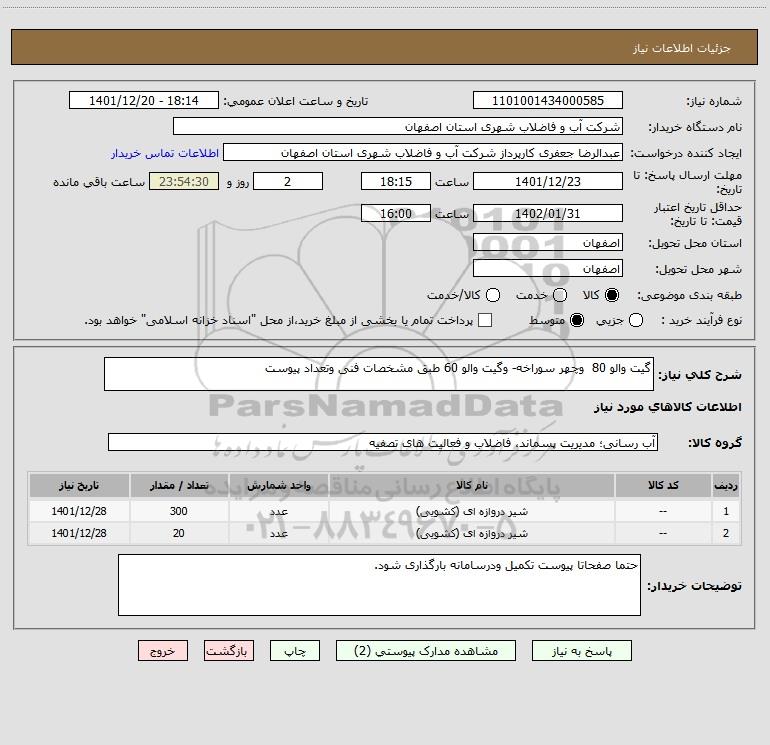Click row number 2 cell
770x745 pixels.
pos(726,533)
